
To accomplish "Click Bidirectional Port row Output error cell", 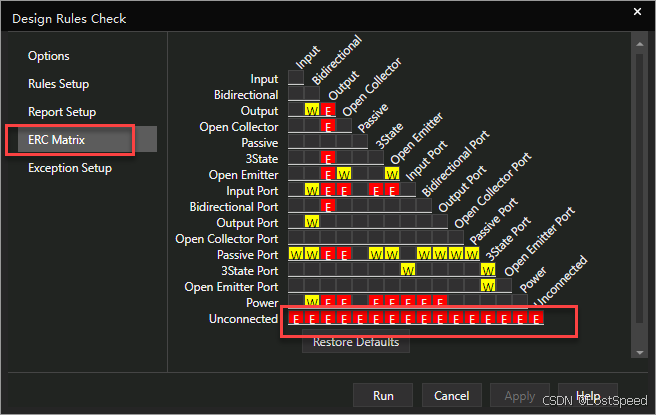I will [328, 206].
